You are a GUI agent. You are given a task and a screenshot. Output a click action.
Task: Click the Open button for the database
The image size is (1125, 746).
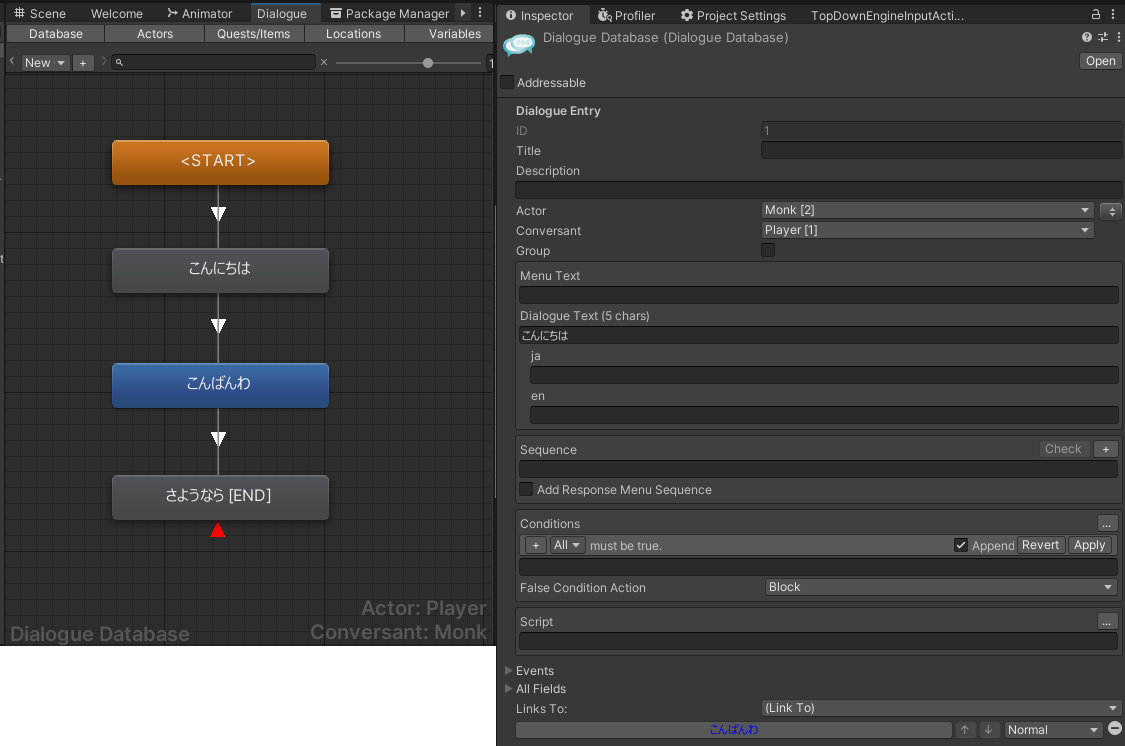1099,60
